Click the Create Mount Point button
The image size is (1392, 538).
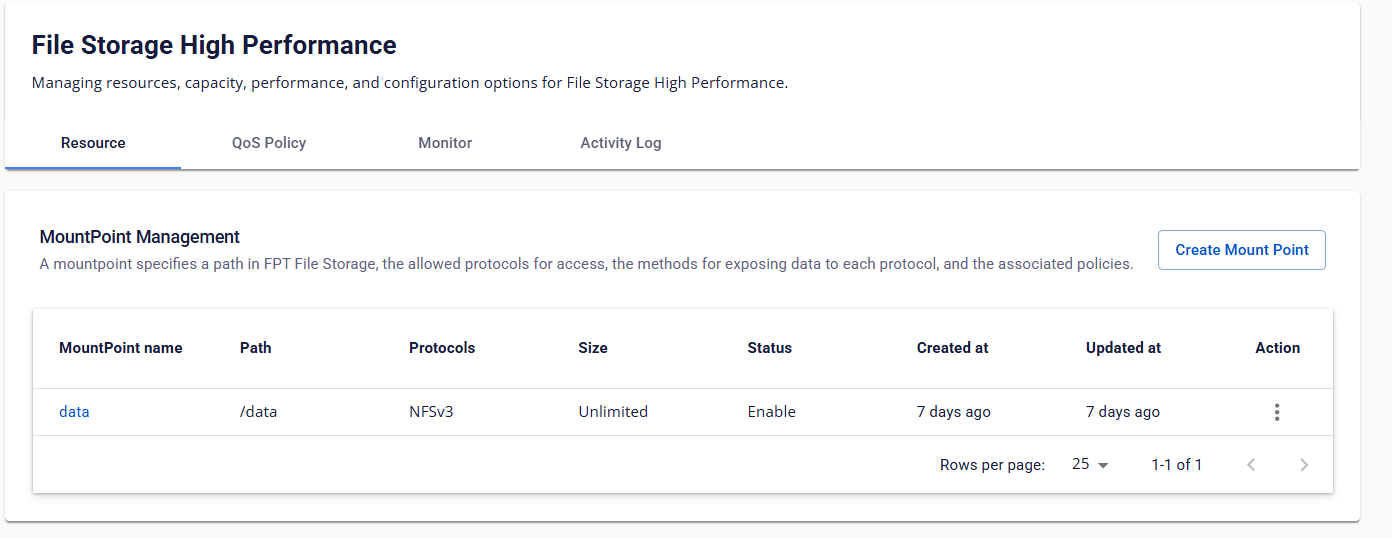coord(1241,250)
